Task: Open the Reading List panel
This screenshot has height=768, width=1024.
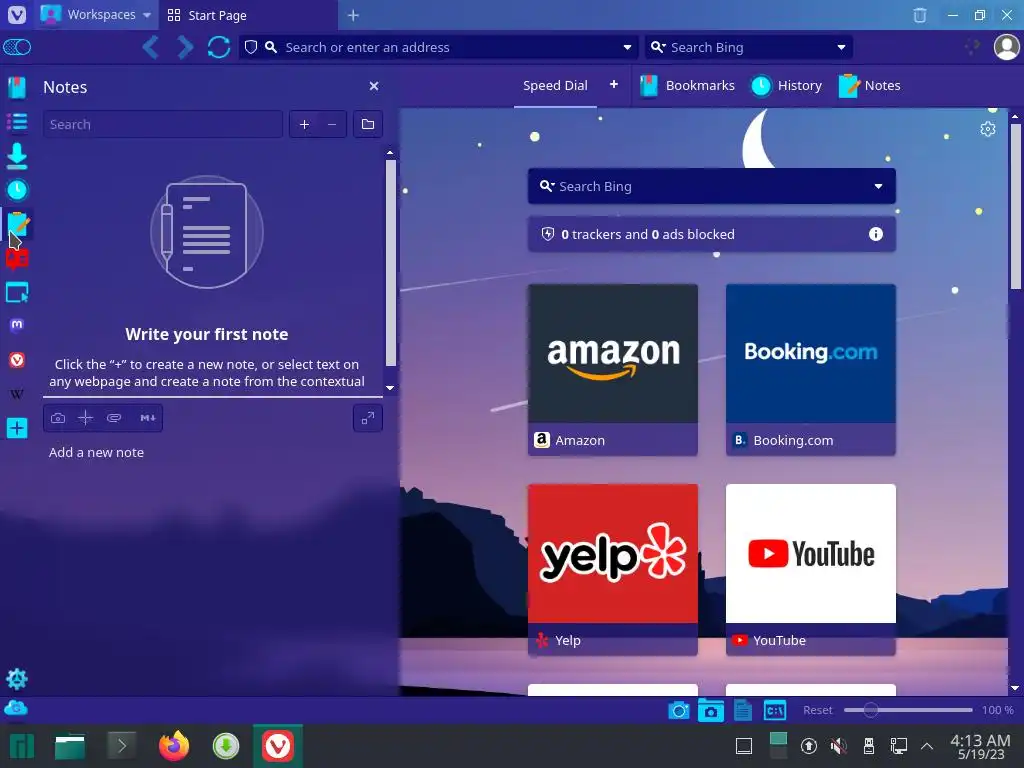Action: [17, 121]
